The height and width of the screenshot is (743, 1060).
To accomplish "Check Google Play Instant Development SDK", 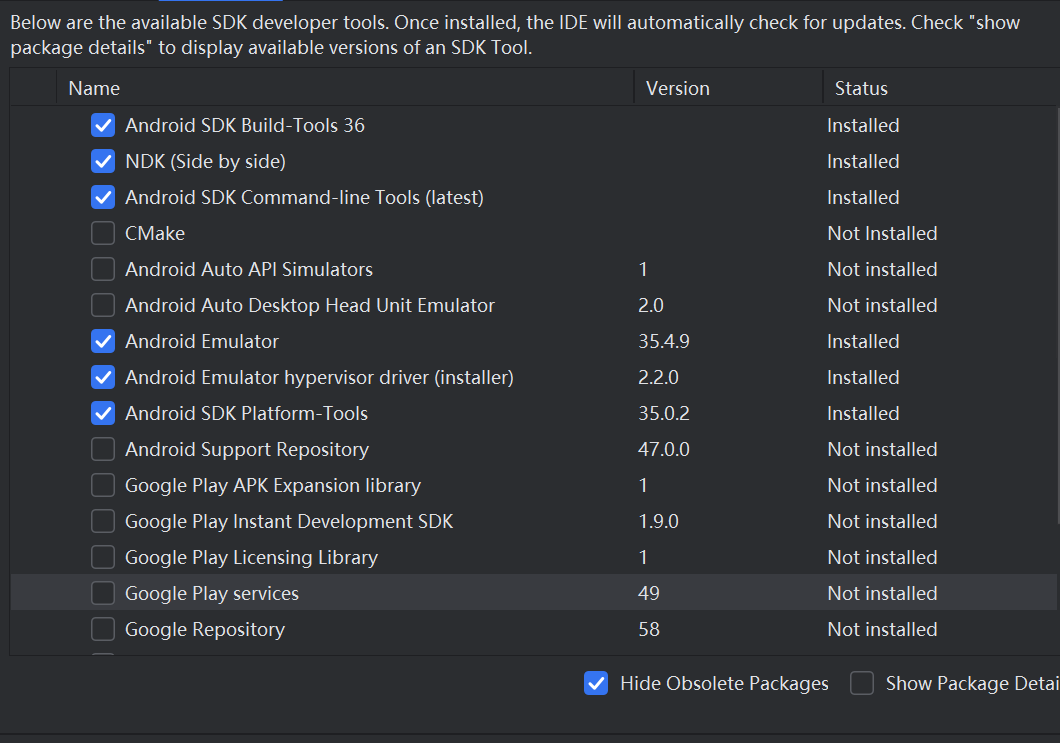I will tap(103, 521).
